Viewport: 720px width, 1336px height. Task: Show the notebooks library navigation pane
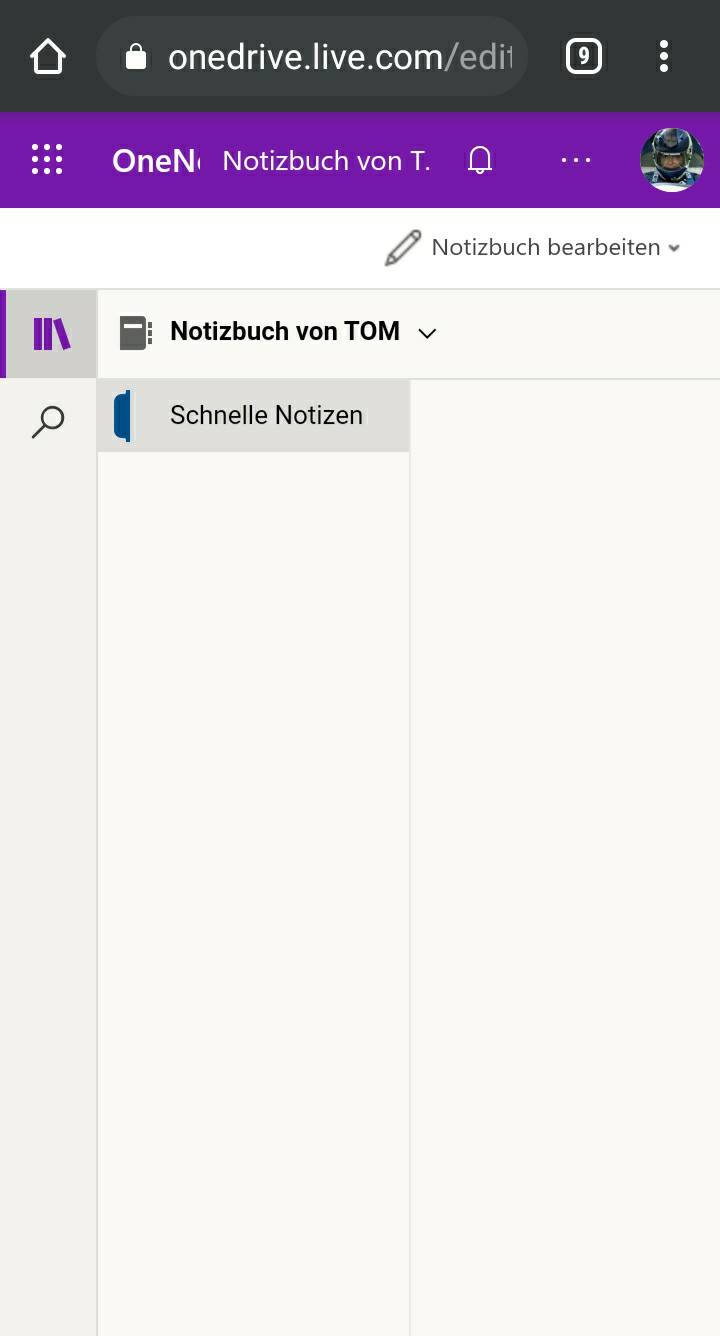[x=51, y=334]
